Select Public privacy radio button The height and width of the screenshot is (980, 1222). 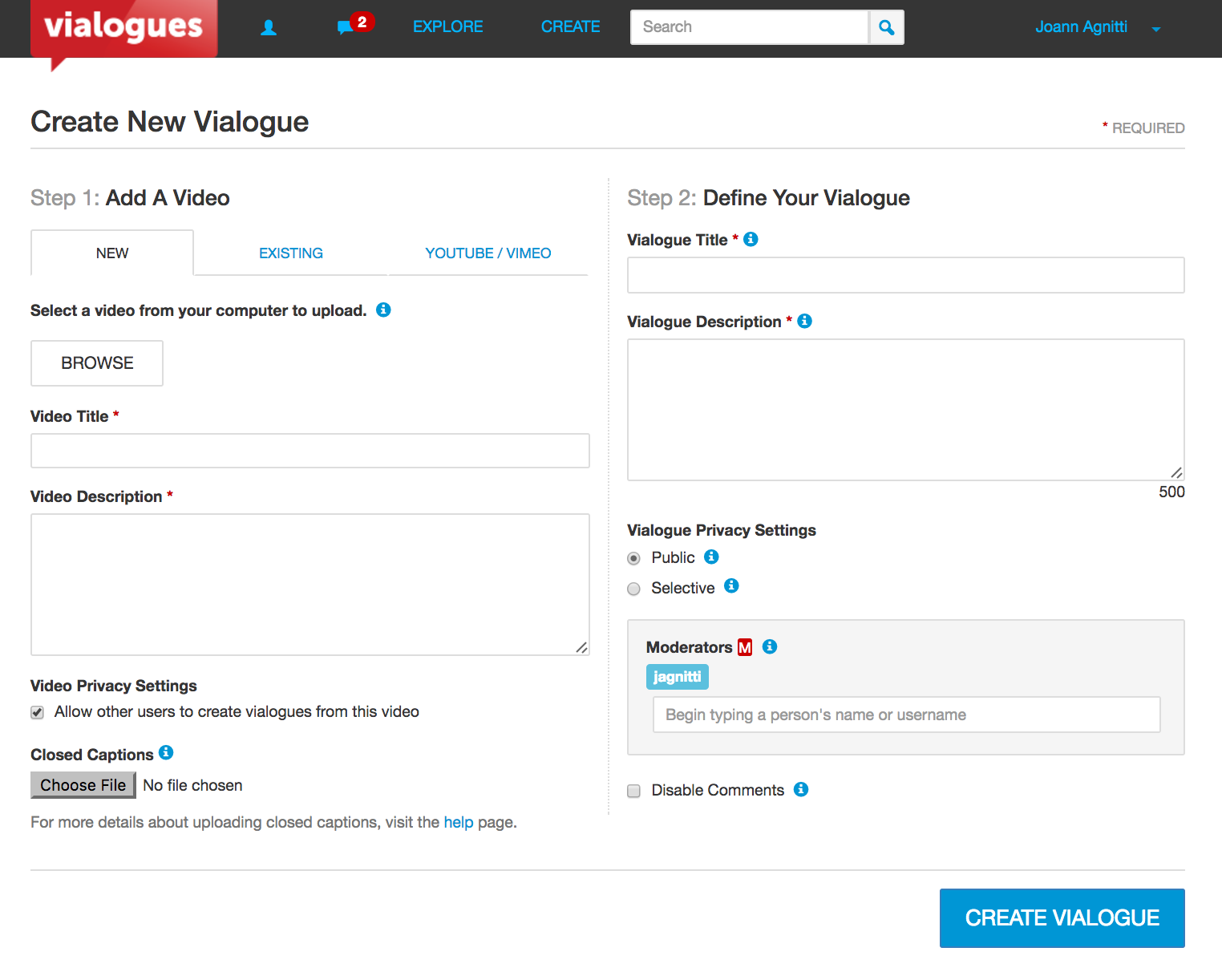[x=633, y=558]
